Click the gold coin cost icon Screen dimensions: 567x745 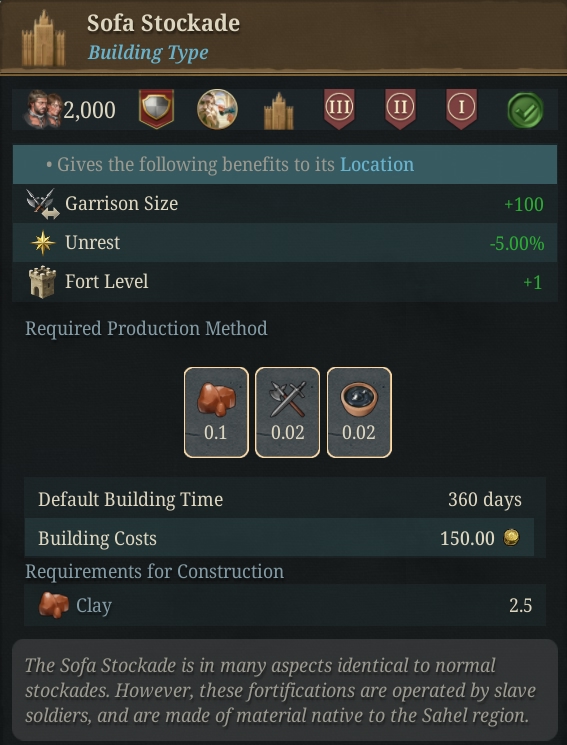511,538
